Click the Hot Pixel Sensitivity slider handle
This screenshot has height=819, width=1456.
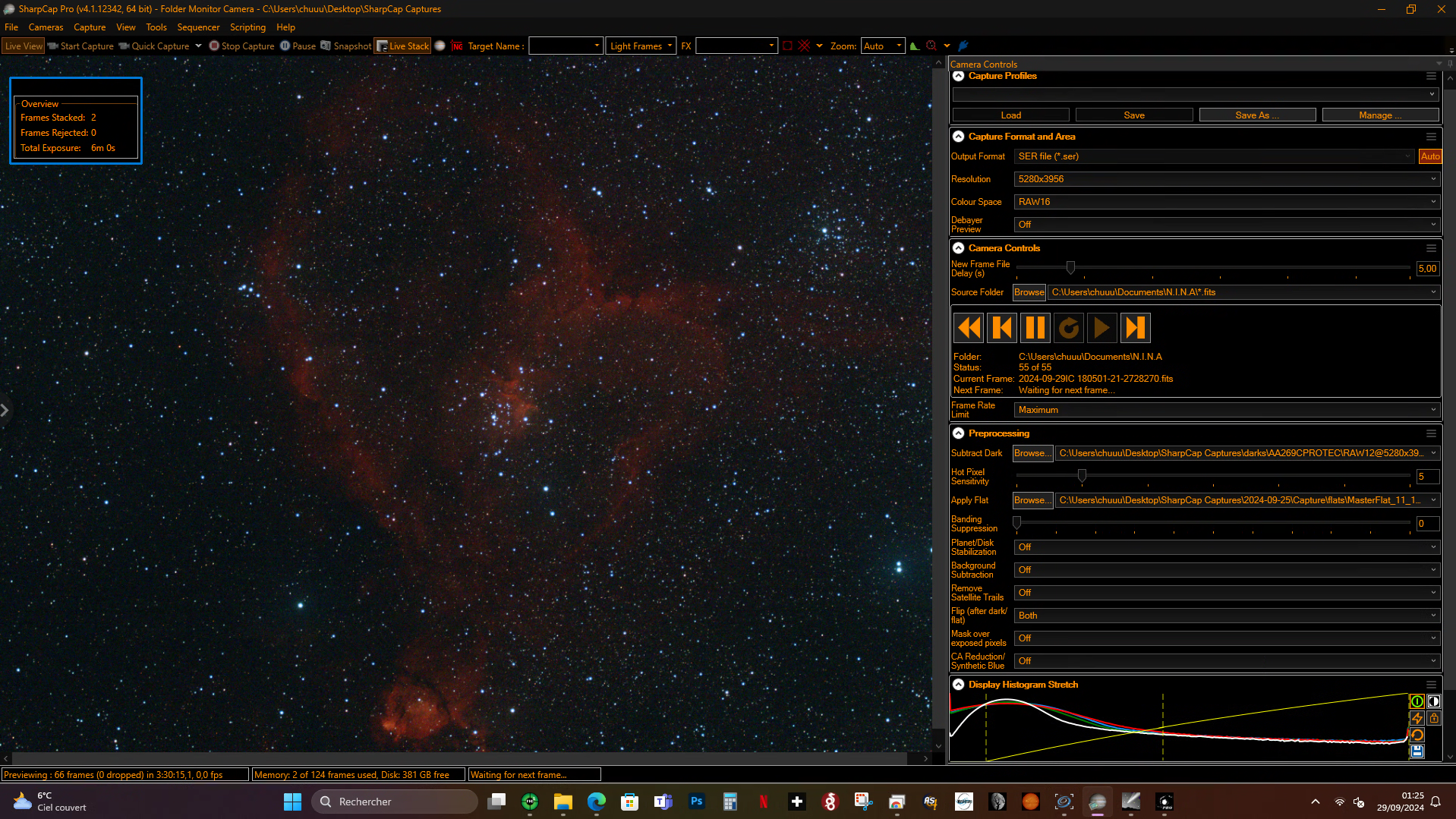1082,475
